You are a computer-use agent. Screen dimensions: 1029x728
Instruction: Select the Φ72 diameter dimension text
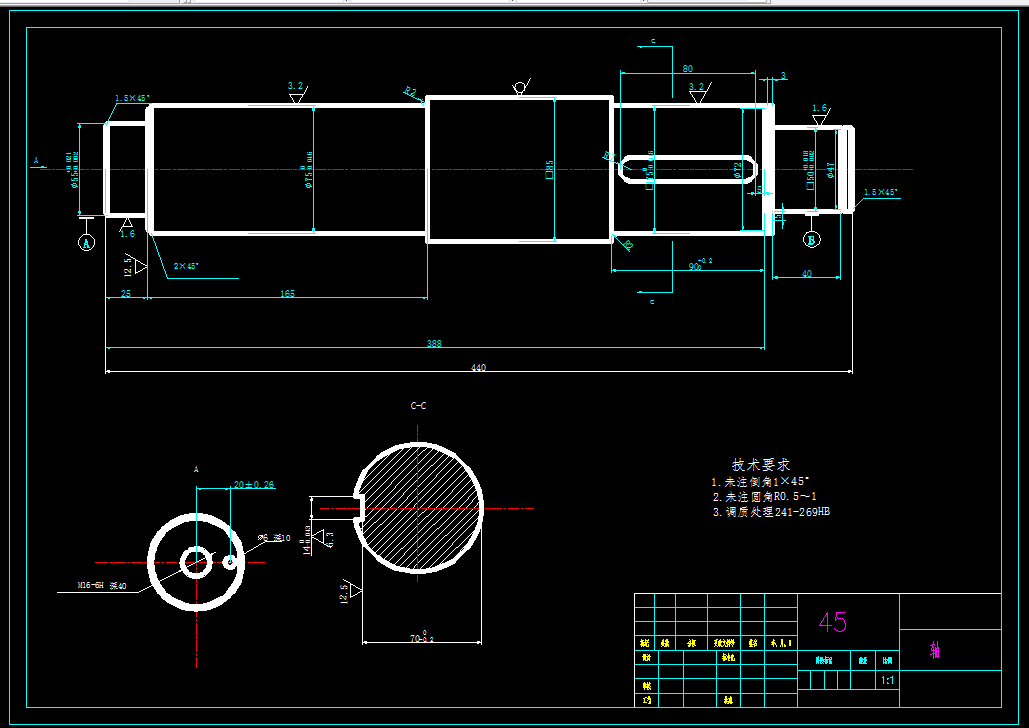pos(738,170)
